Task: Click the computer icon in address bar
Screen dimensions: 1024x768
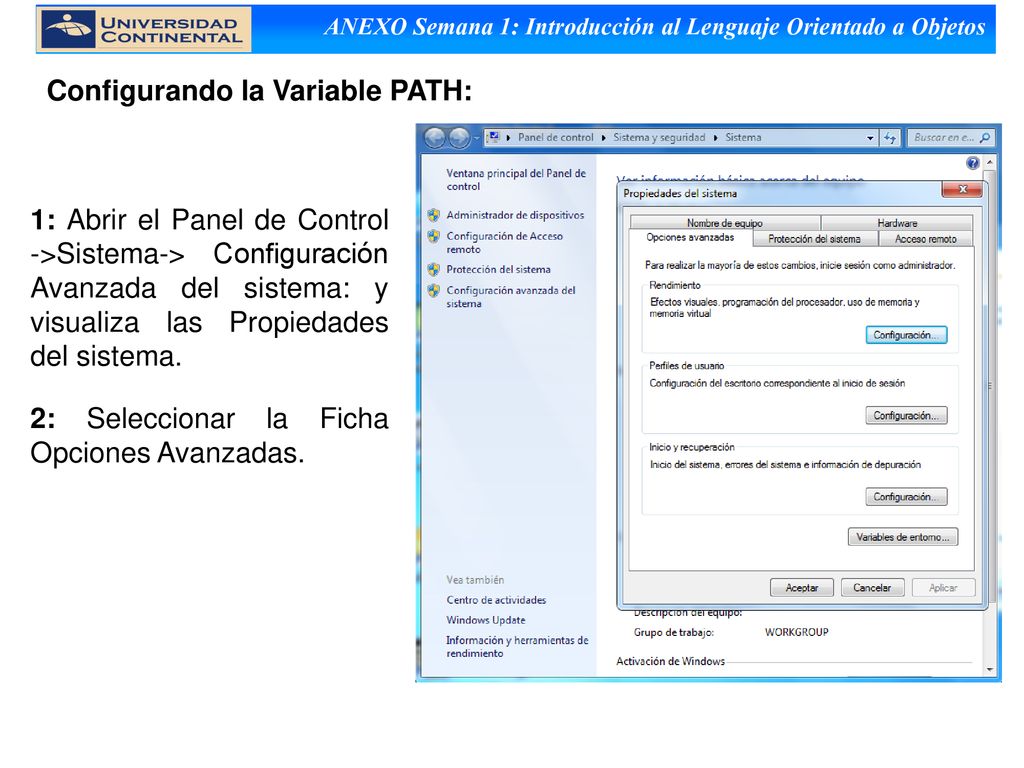Action: [494, 137]
